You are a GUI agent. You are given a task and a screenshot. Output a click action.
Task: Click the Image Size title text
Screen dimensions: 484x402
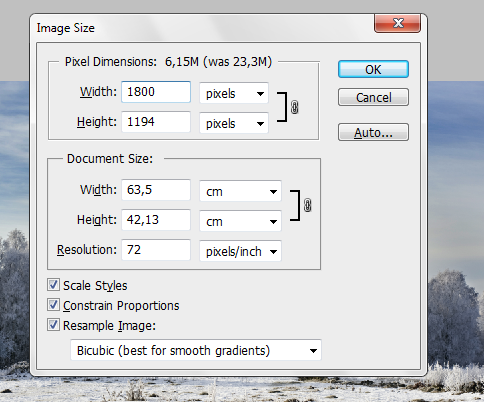tap(66, 28)
